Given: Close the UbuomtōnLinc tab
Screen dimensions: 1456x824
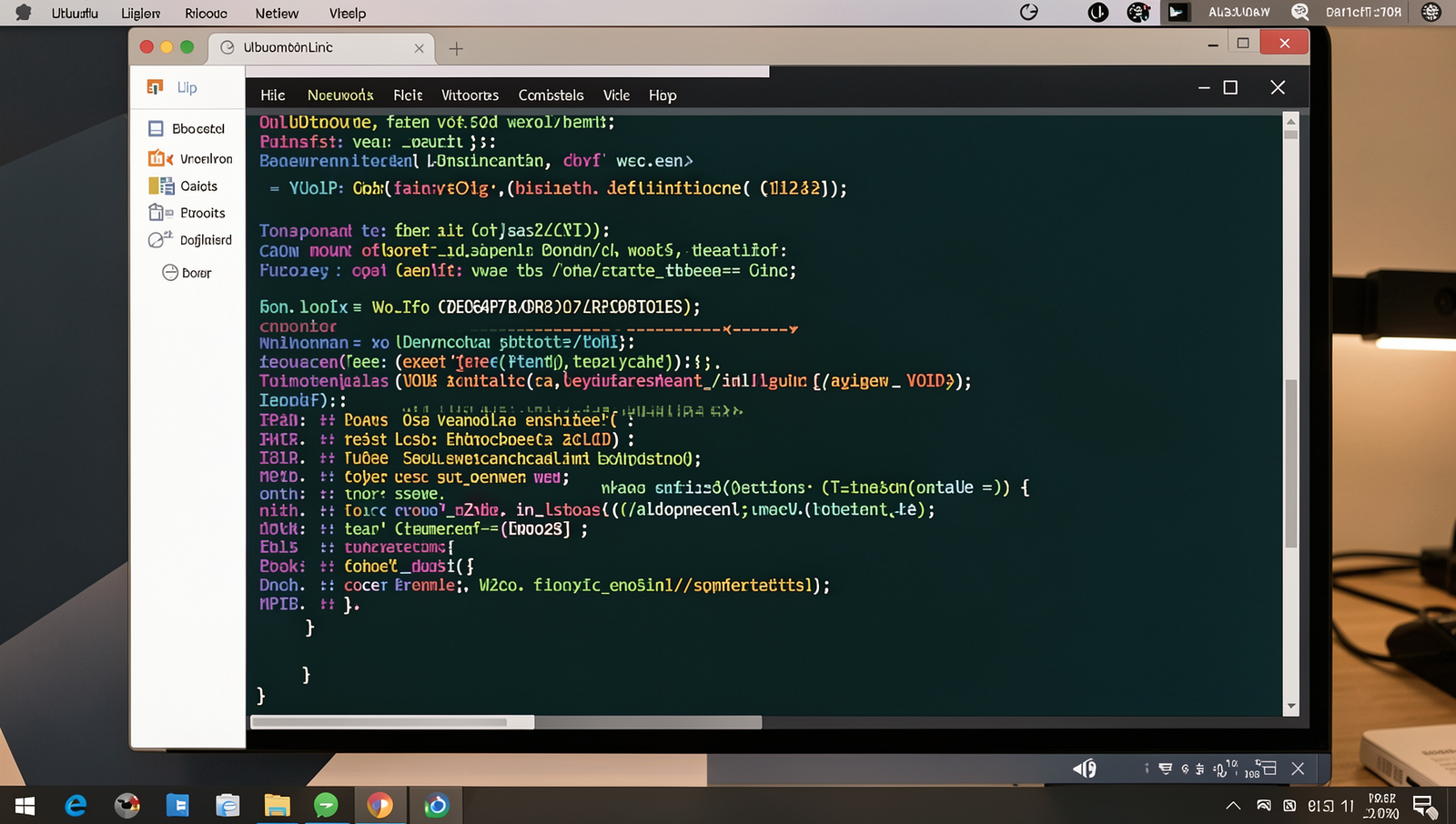Looking at the screenshot, I should click(x=420, y=48).
